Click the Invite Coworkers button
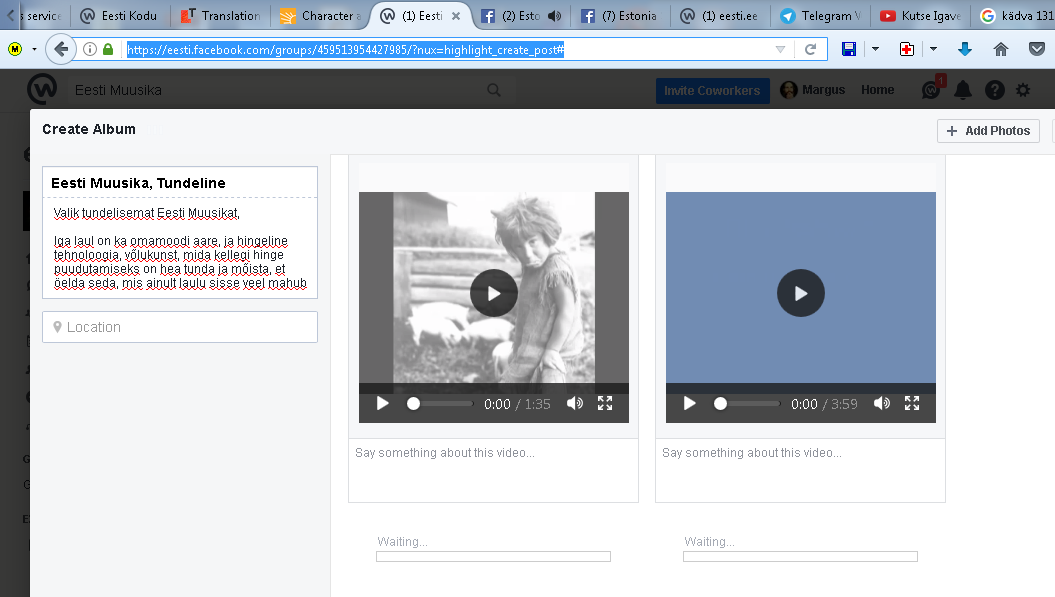This screenshot has width=1055, height=597. tap(712, 90)
